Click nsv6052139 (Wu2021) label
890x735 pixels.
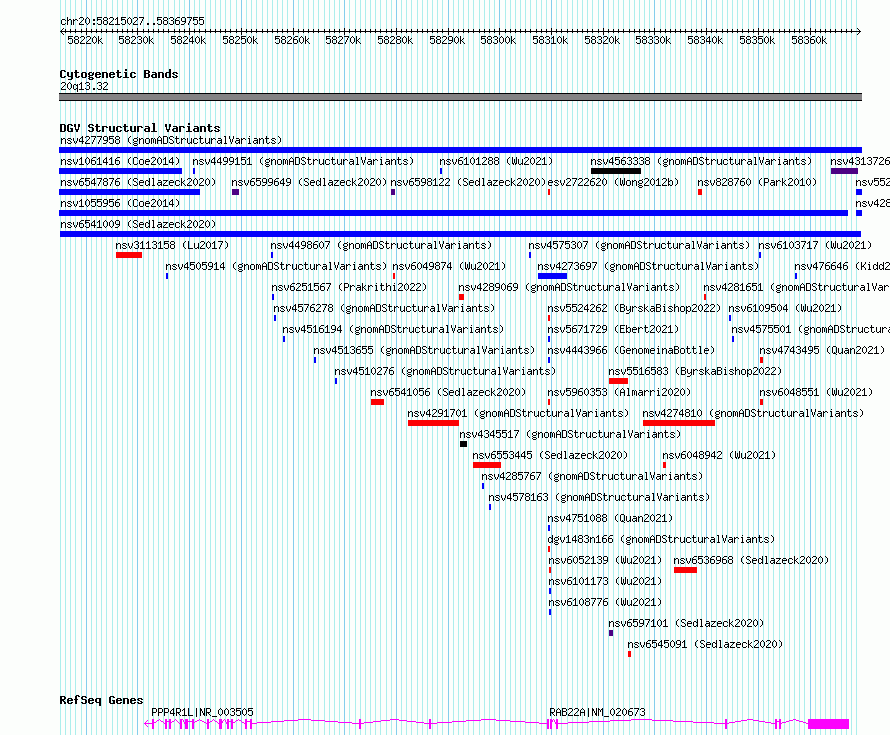(x=604, y=560)
